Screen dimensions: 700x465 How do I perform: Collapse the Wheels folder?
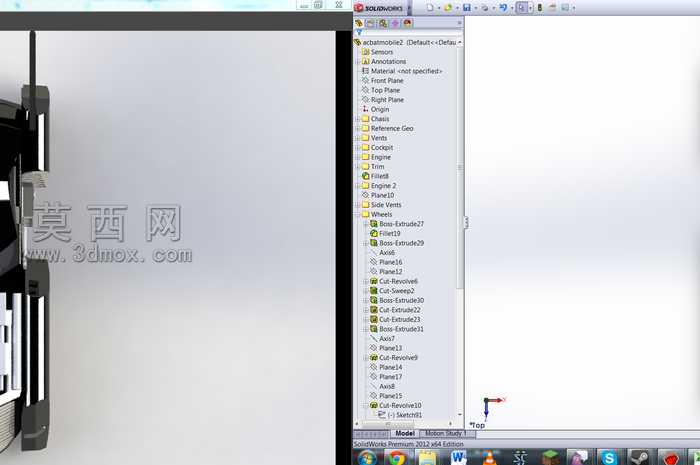(358, 215)
